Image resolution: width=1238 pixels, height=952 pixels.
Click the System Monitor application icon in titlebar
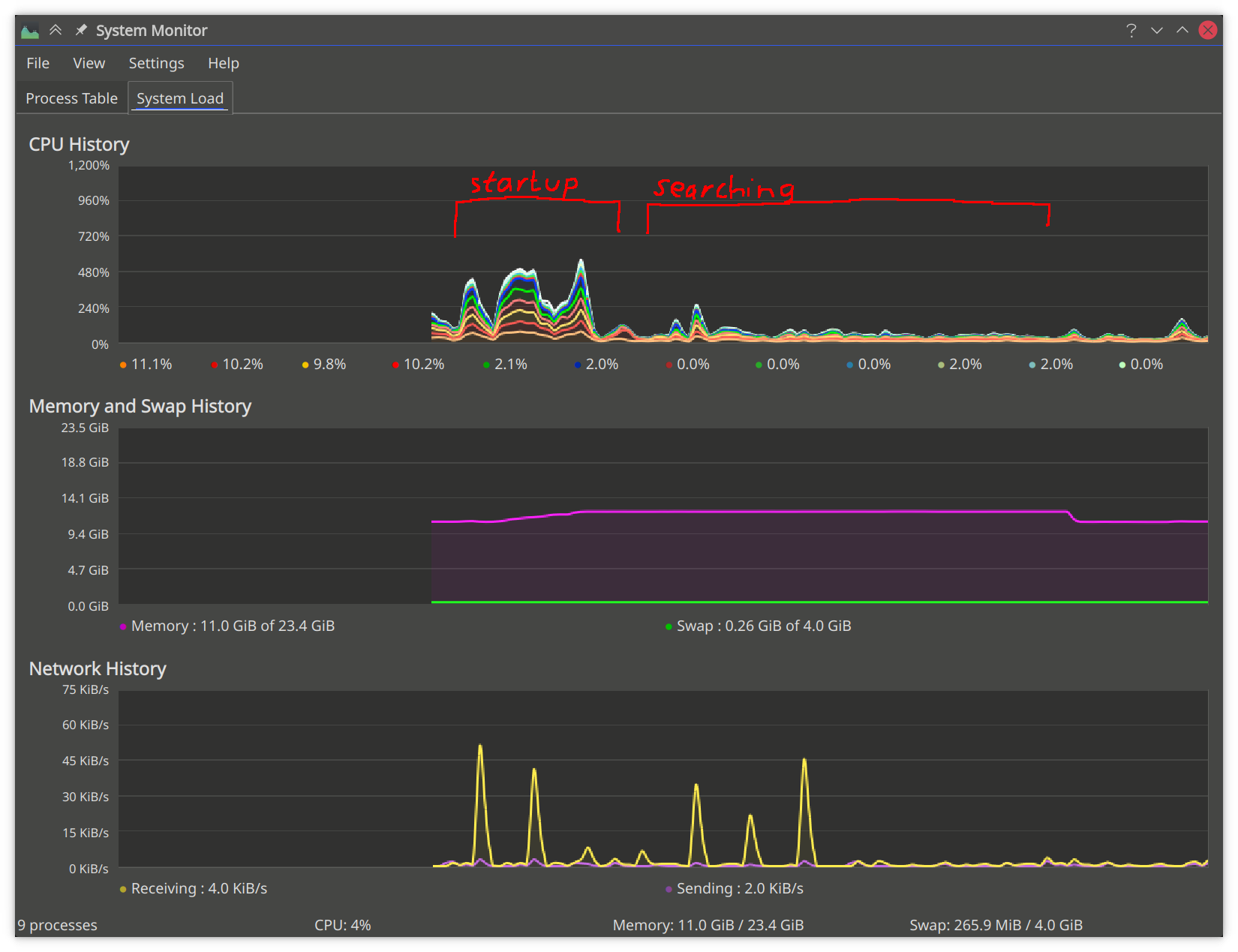click(x=29, y=30)
